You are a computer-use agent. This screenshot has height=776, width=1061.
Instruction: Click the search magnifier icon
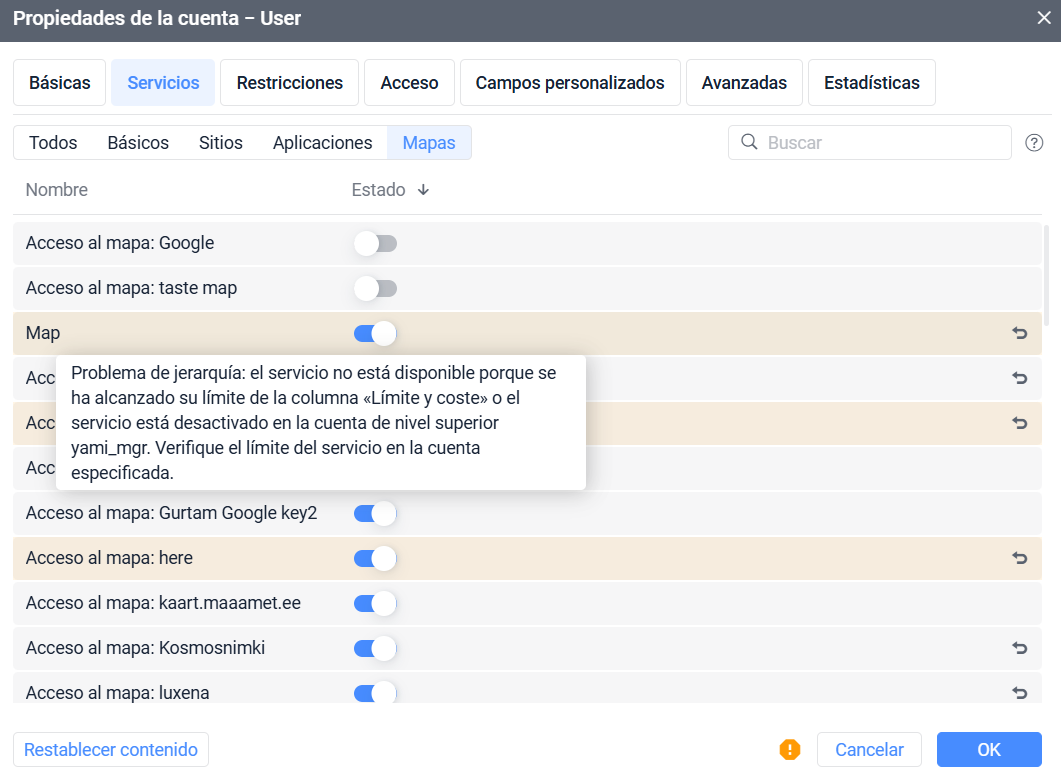749,142
